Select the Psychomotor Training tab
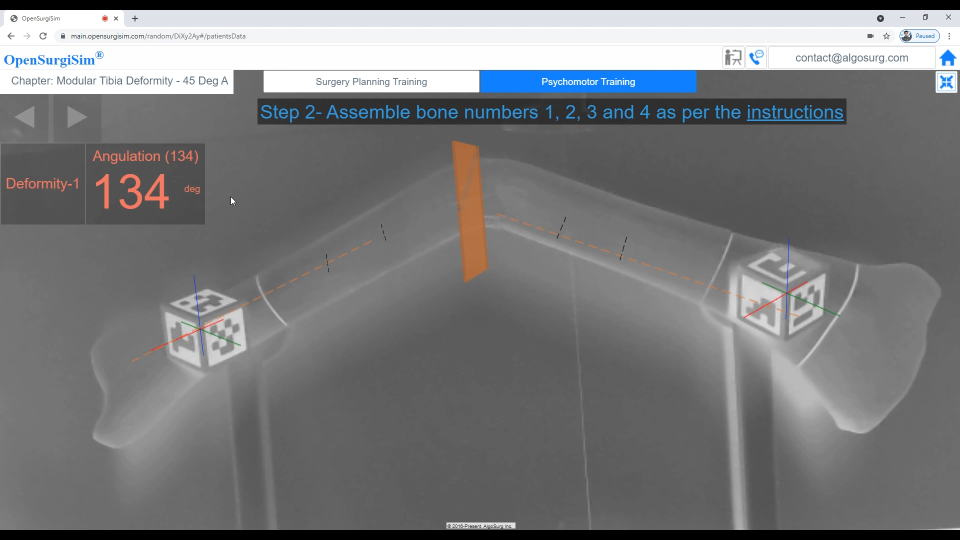The height and width of the screenshot is (540, 960). [x=588, y=82]
